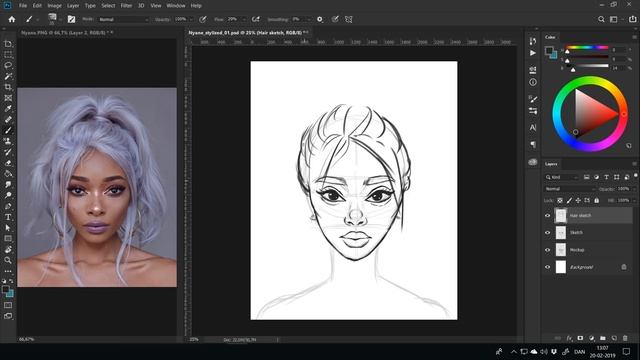Create new group folder icon
This screenshot has width=640, height=360.
coord(602,338)
